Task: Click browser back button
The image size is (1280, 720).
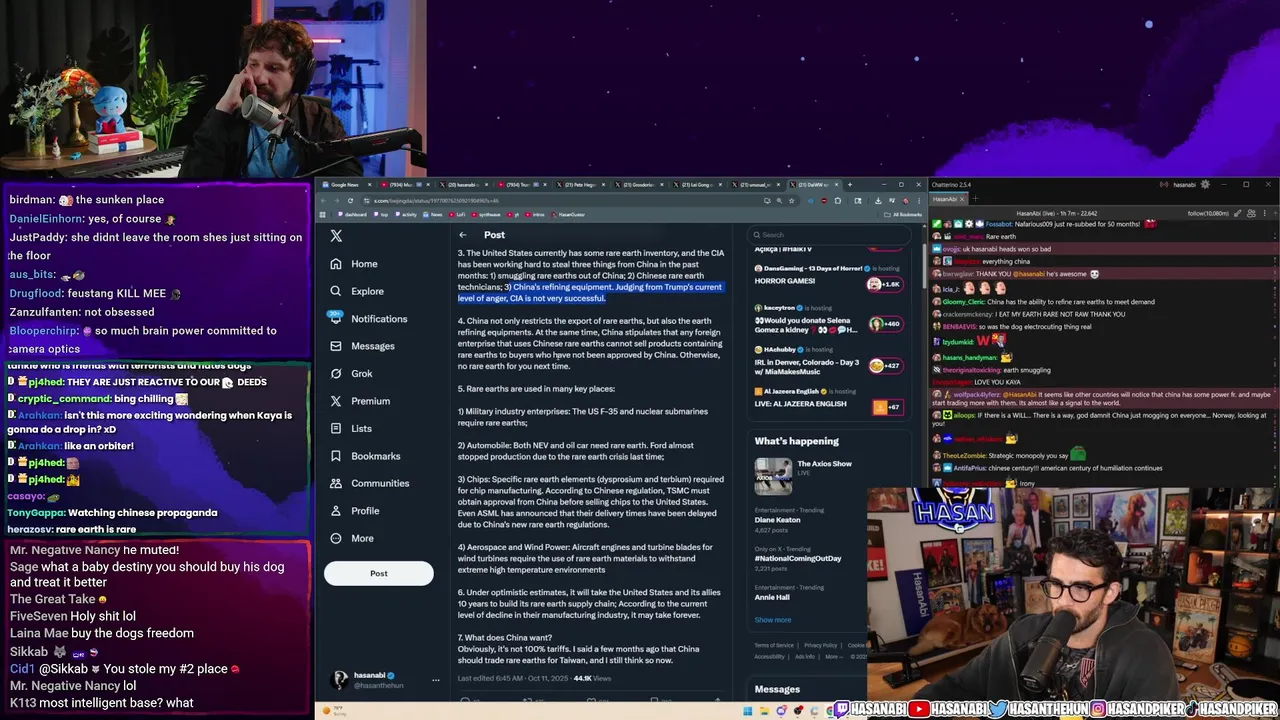Action: pyautogui.click(x=324, y=200)
